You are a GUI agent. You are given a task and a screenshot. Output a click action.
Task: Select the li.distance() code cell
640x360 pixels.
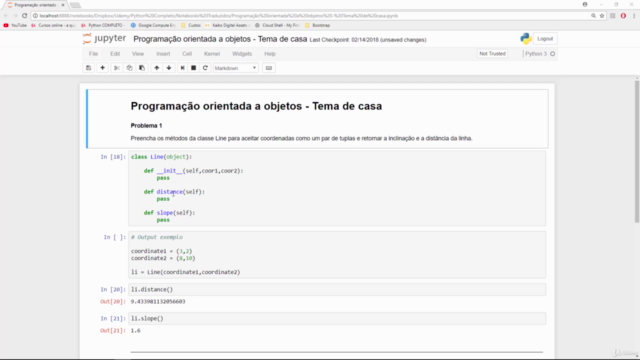click(x=337, y=289)
